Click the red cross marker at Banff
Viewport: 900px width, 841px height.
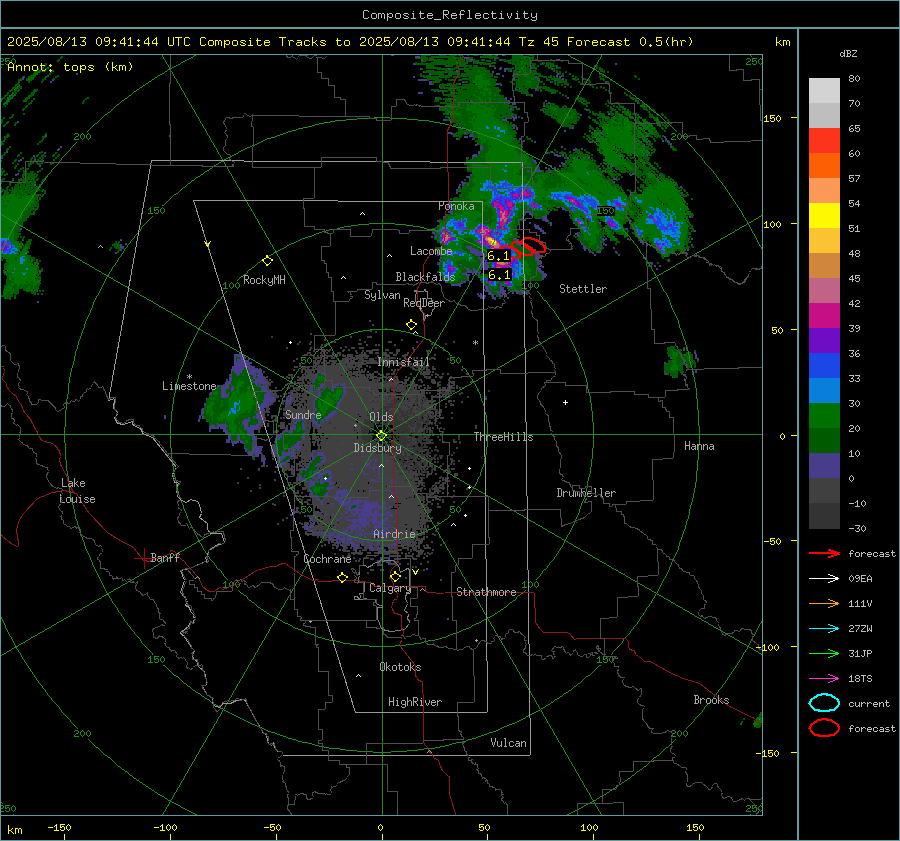(x=143, y=558)
